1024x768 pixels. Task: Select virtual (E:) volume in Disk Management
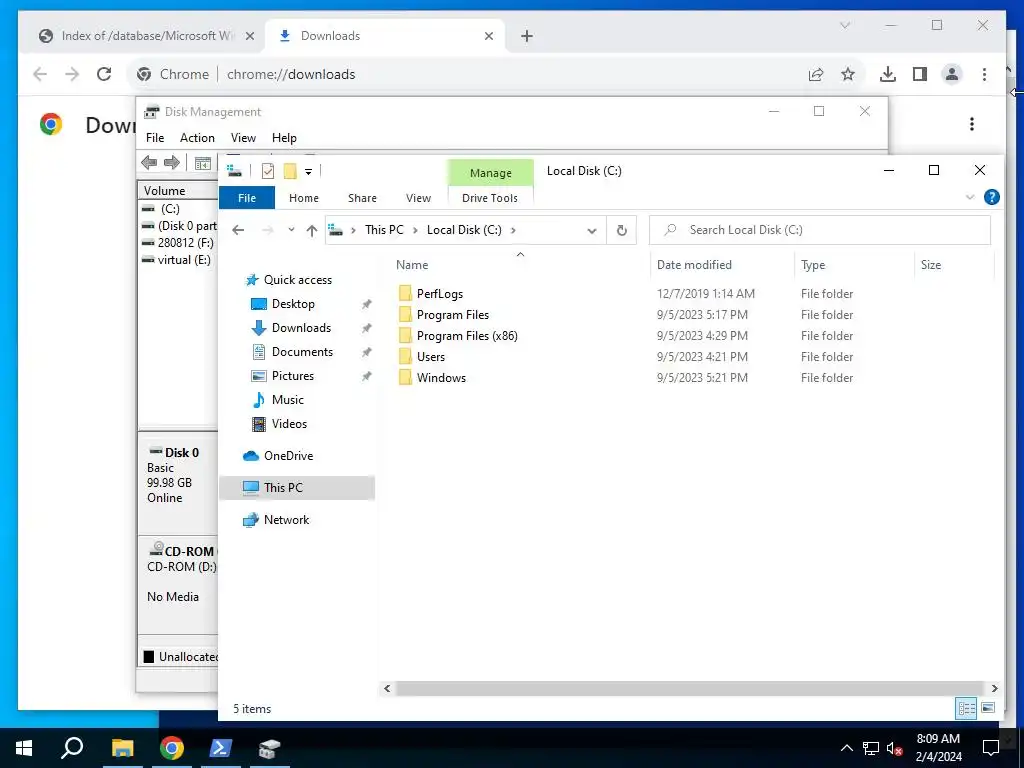click(x=178, y=260)
